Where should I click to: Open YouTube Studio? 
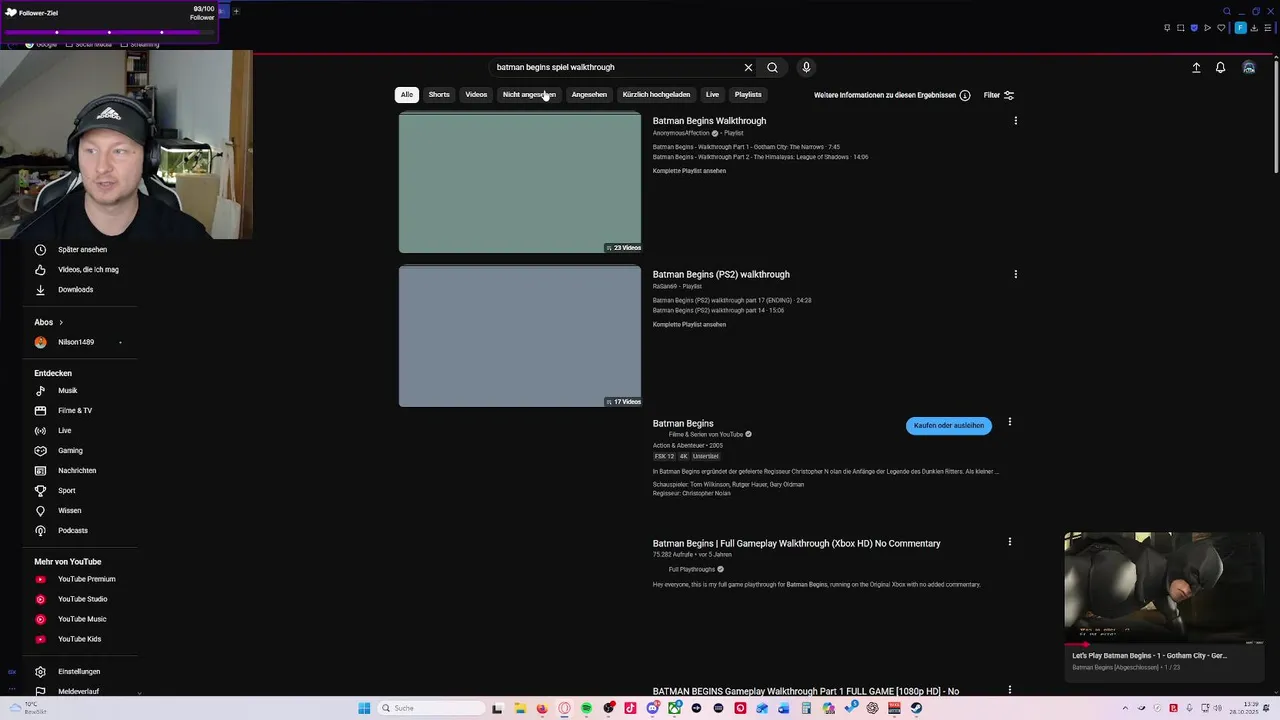[x=80, y=599]
